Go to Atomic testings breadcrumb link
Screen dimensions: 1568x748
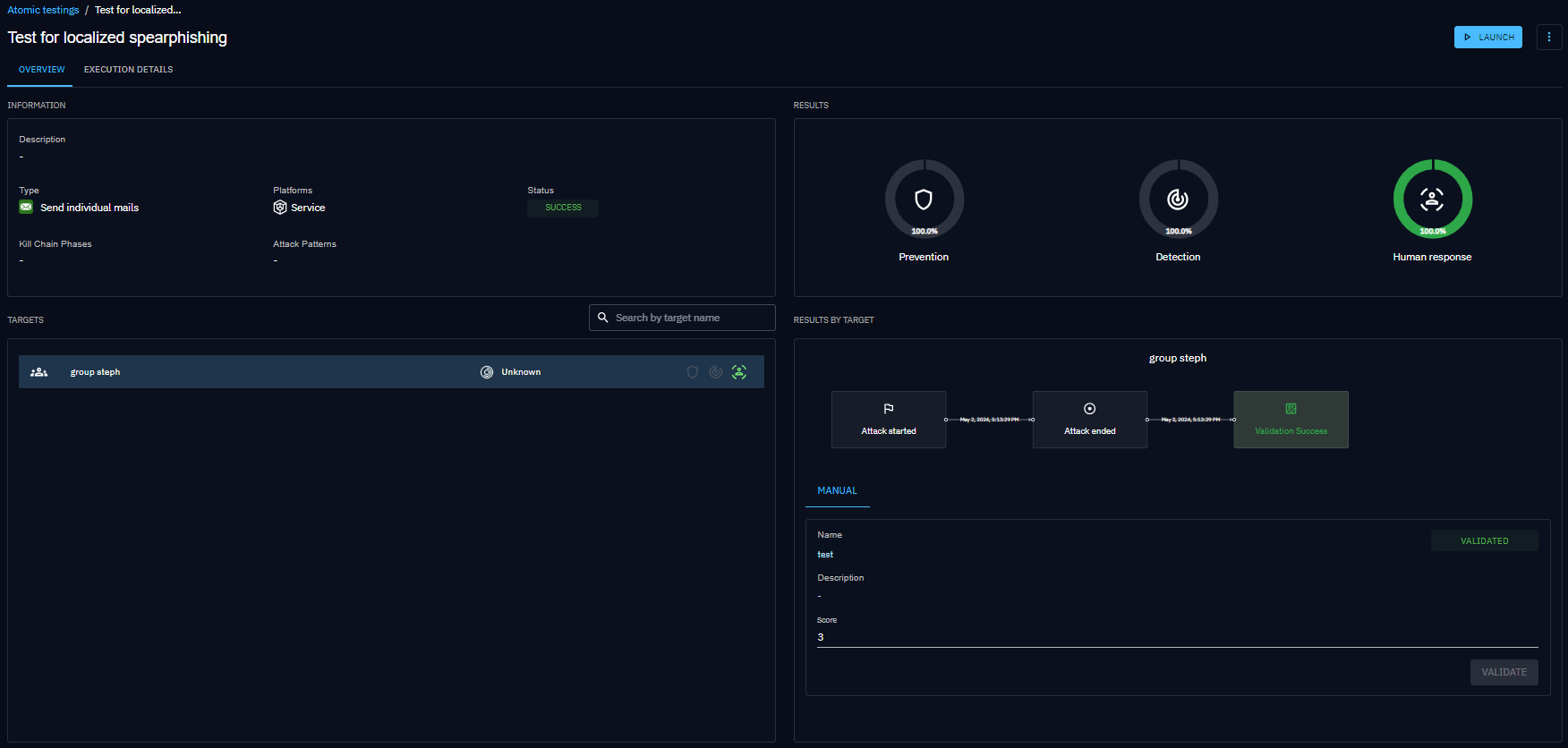tap(43, 10)
